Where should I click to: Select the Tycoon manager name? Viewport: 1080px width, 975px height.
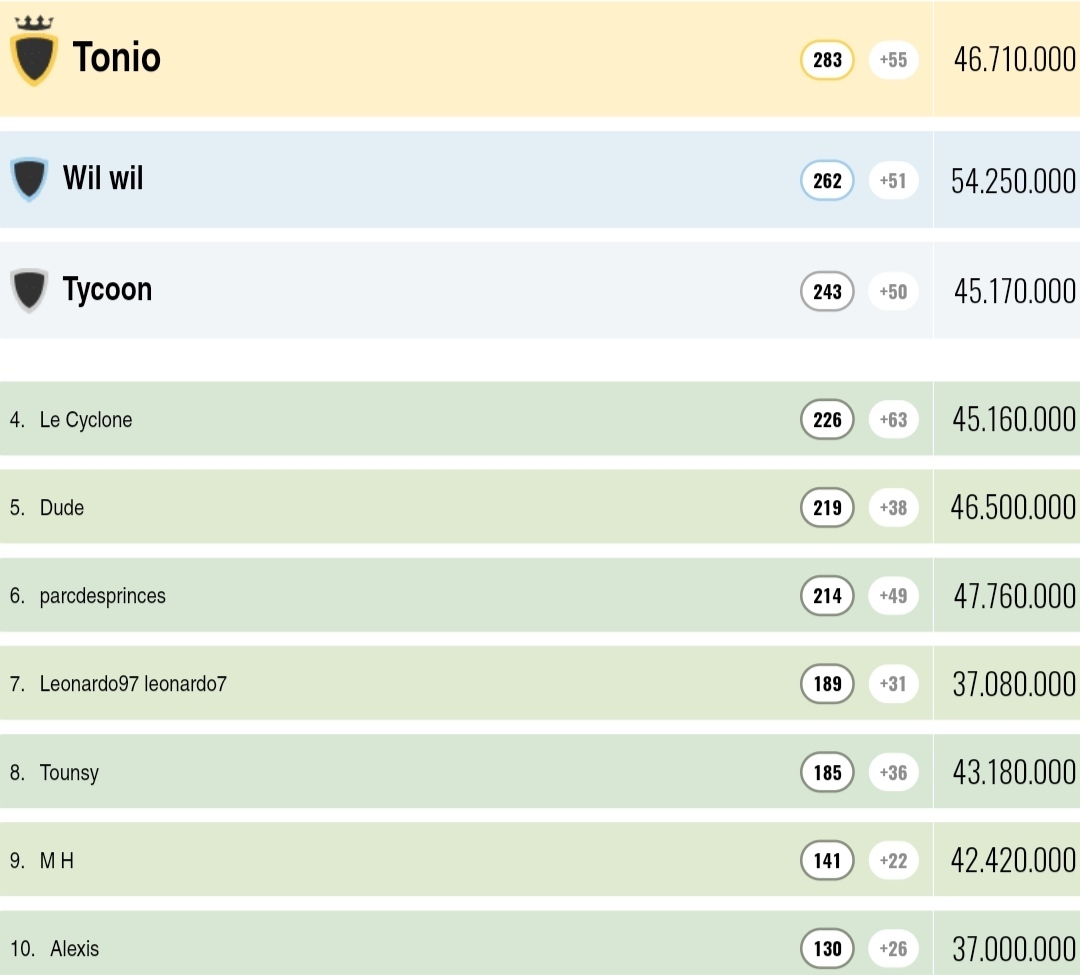107,290
